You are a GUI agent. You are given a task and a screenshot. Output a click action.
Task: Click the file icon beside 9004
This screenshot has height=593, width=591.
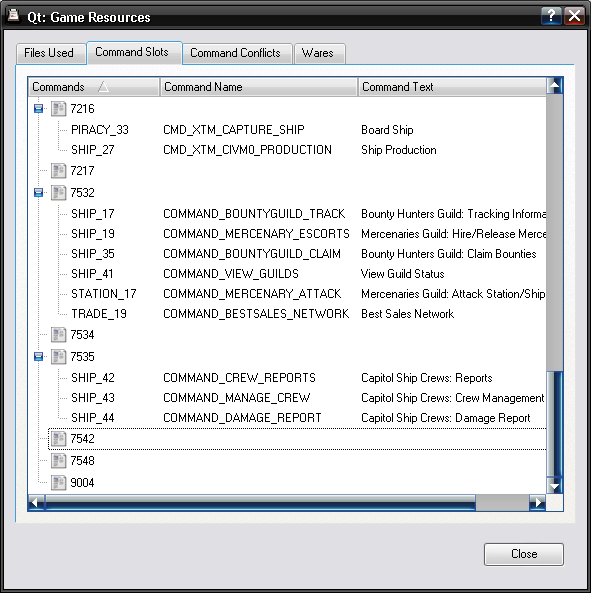tap(59, 483)
